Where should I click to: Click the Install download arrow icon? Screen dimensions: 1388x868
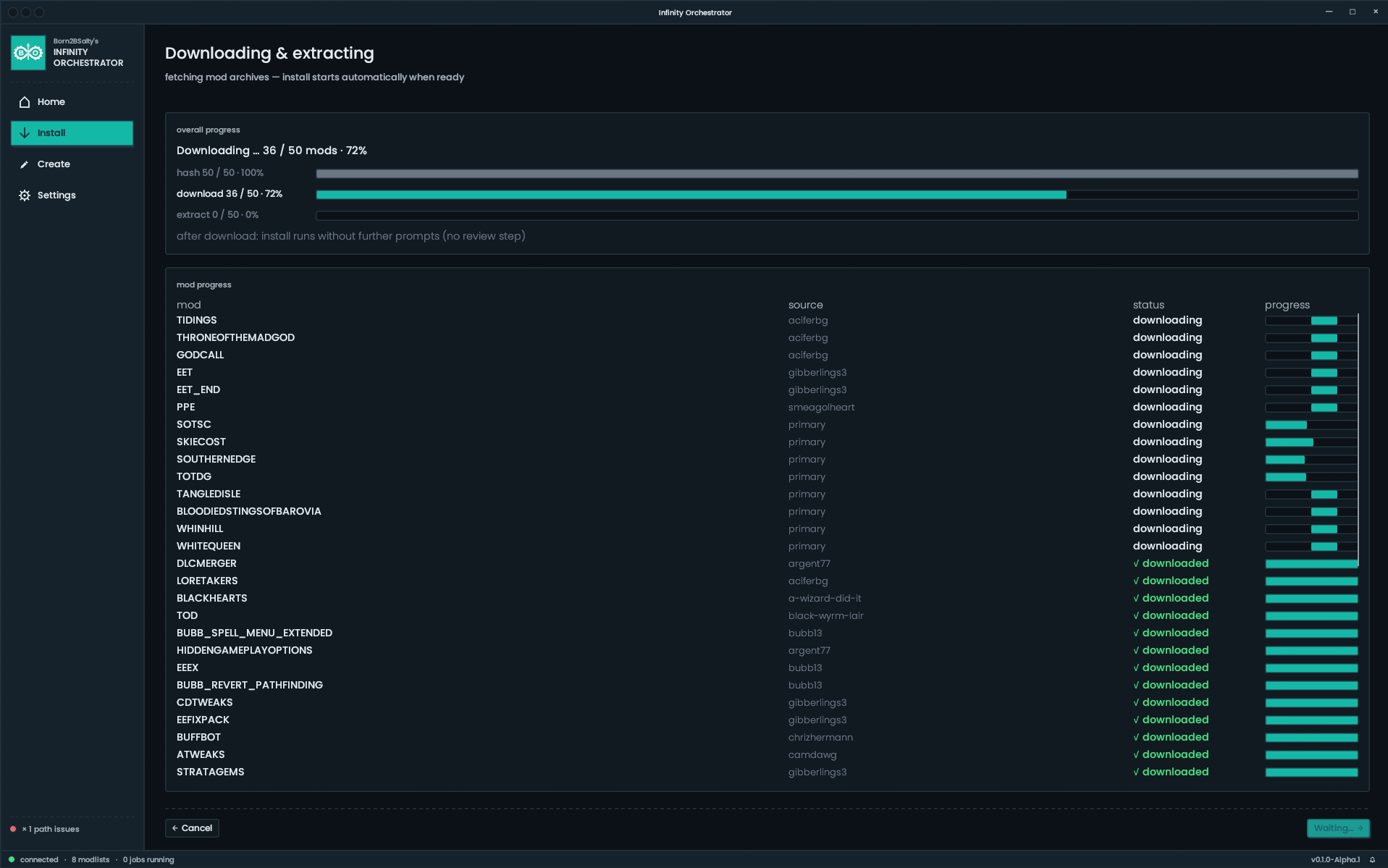(x=25, y=133)
